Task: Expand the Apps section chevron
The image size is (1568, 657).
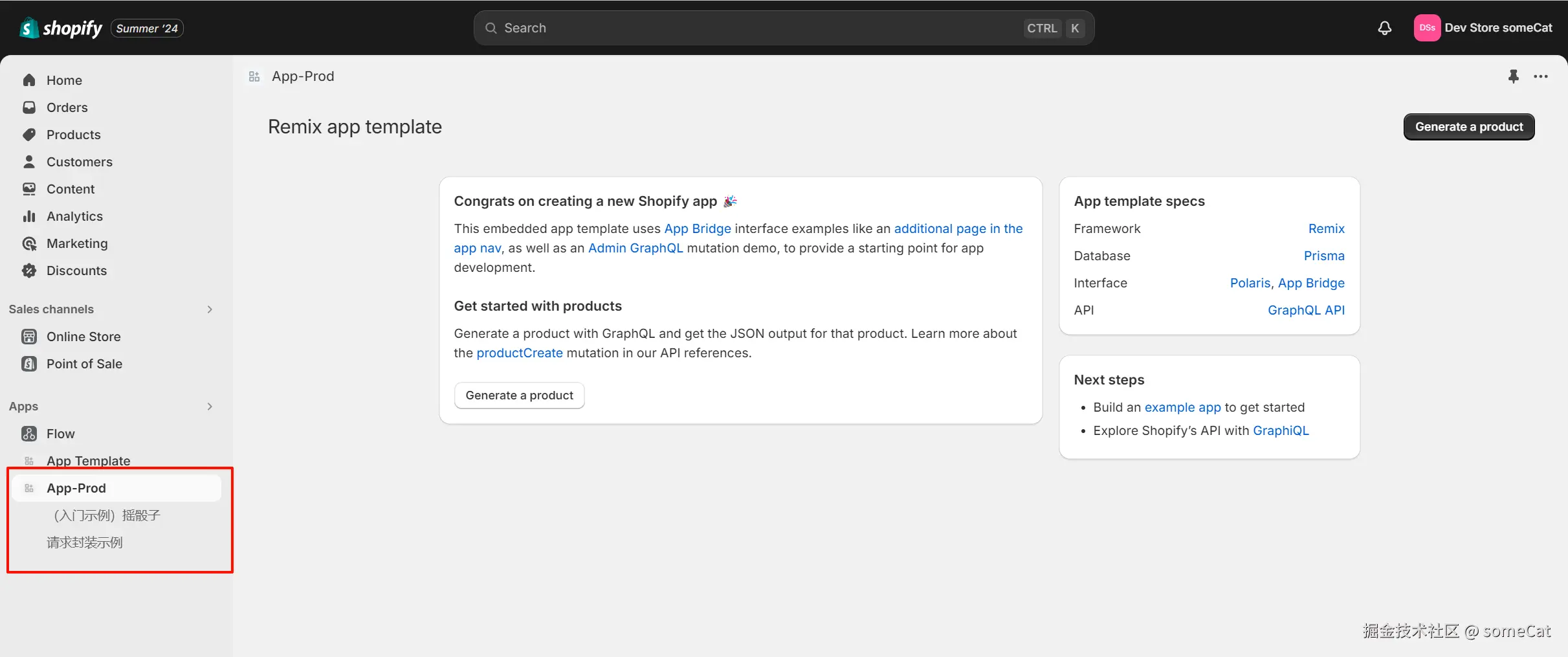Action: 210,406
